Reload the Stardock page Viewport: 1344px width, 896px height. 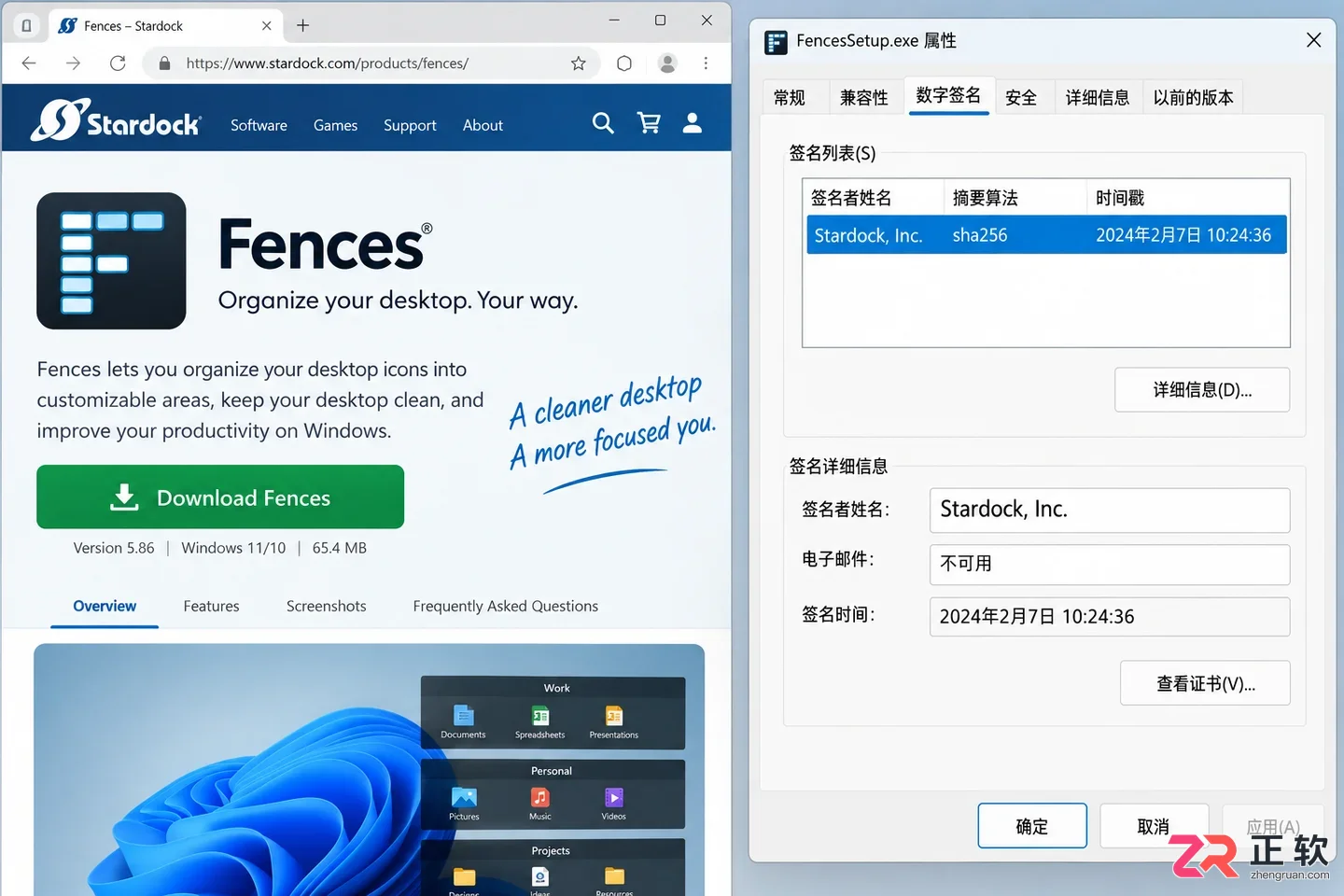[118, 63]
